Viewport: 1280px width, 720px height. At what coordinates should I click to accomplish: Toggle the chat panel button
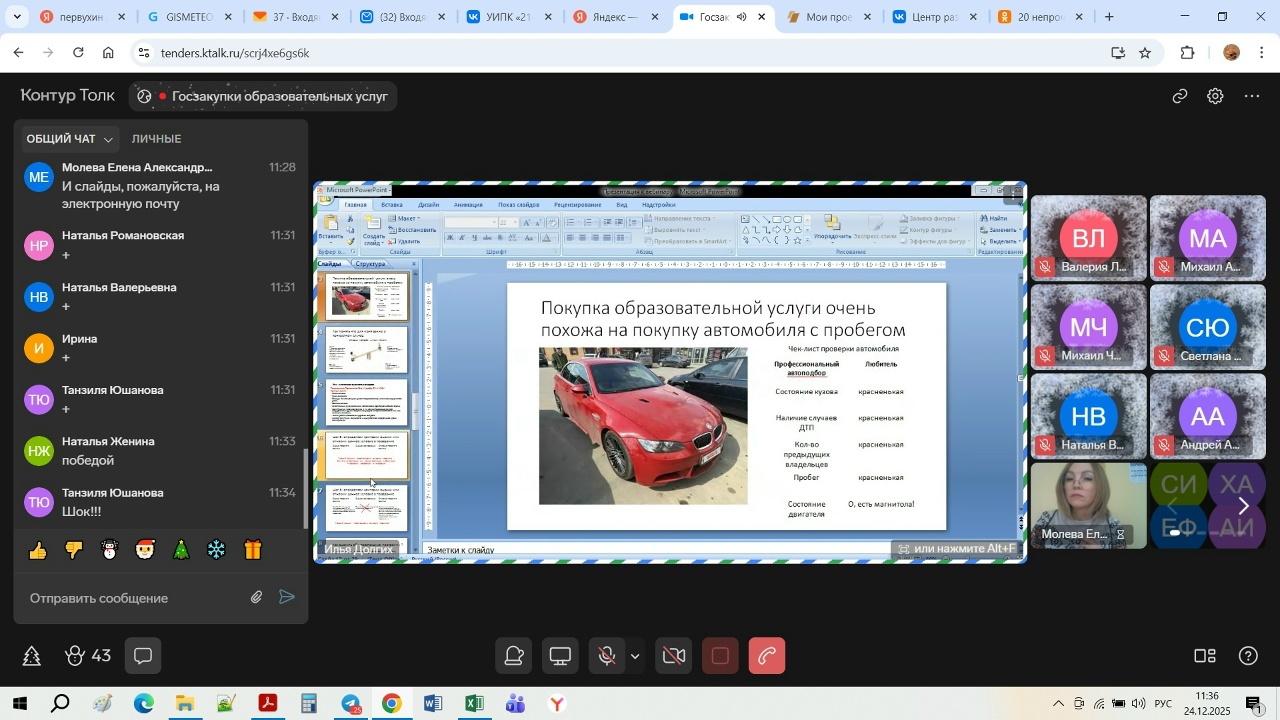point(143,657)
